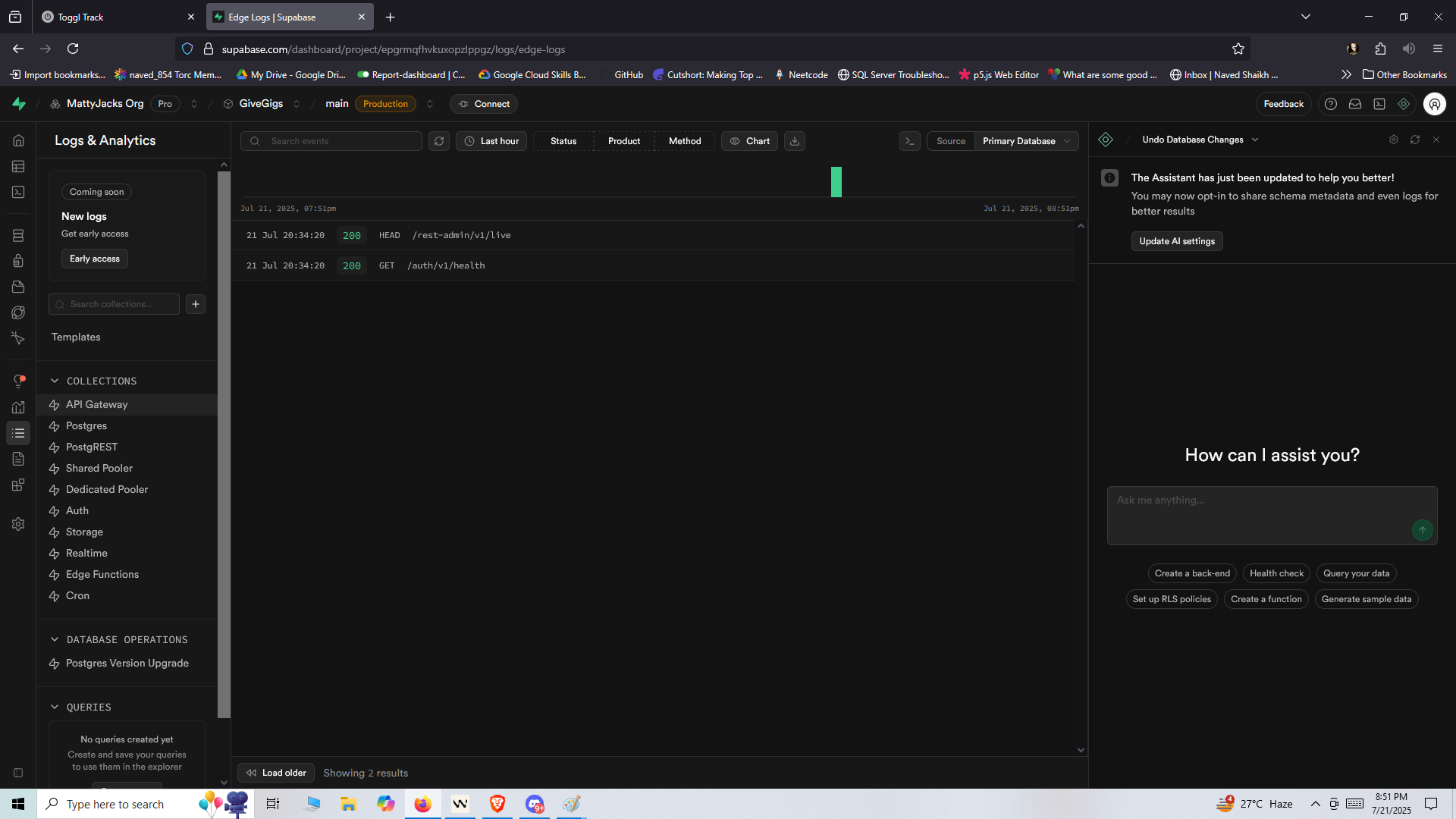Screen dimensions: 1456x819
Task: Toggle the Chart visibility
Action: [749, 141]
